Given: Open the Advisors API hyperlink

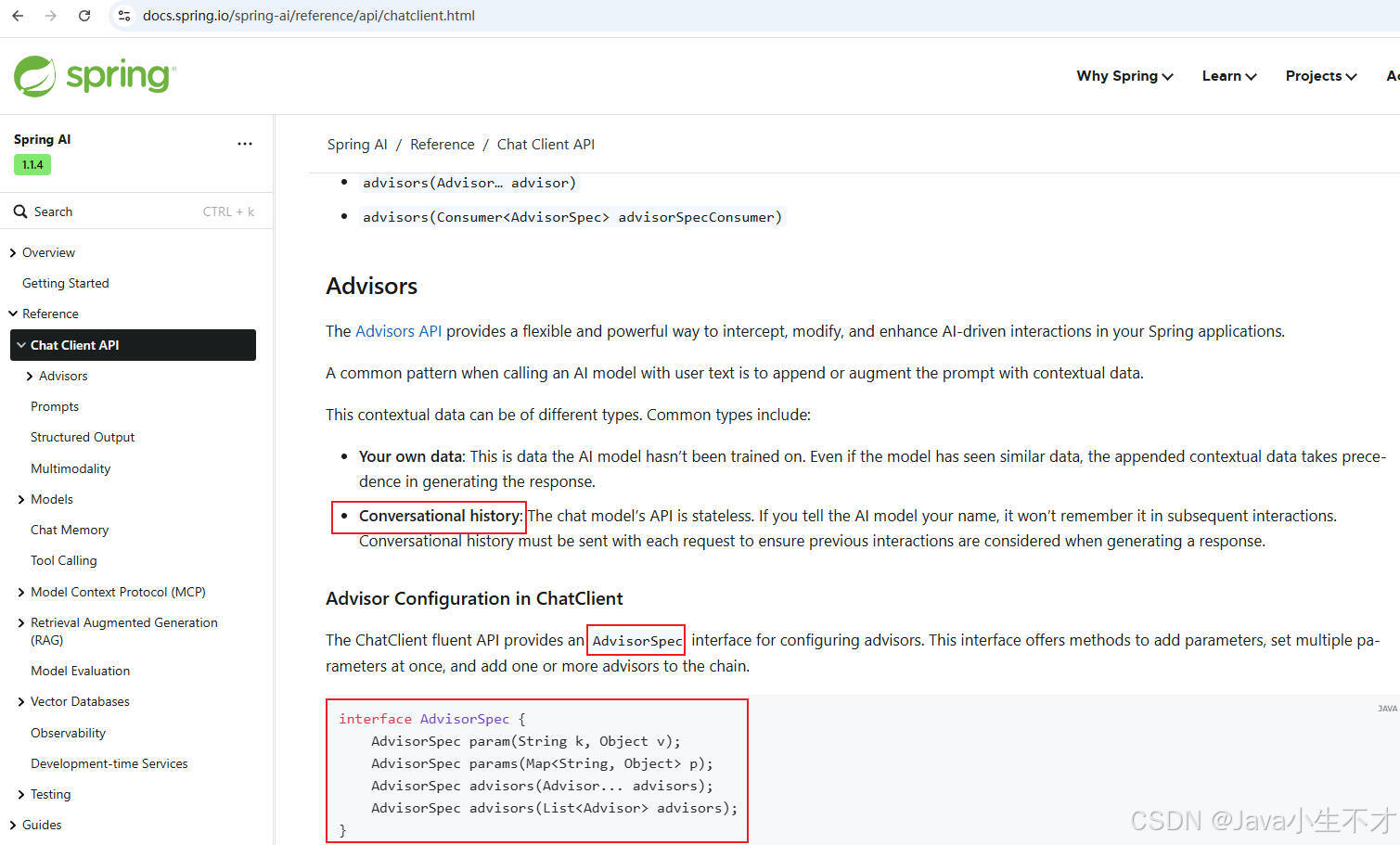Looking at the screenshot, I should [x=399, y=331].
